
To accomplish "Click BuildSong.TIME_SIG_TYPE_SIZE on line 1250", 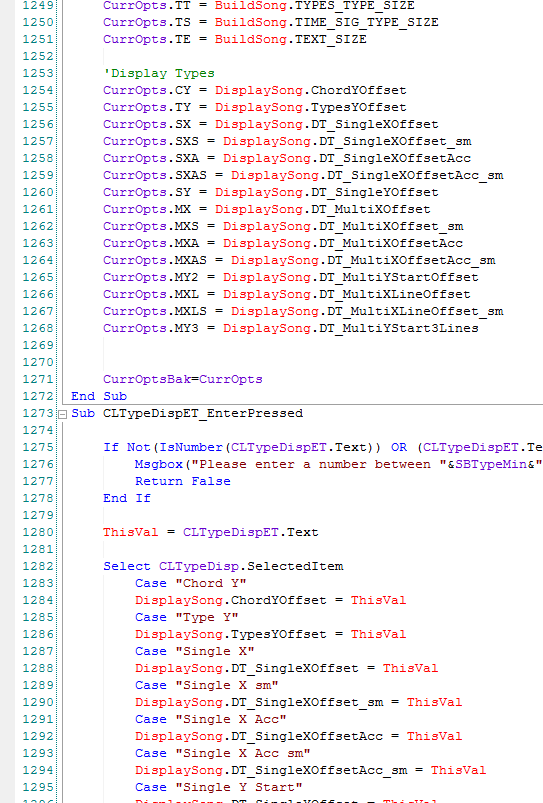I will [326, 22].
